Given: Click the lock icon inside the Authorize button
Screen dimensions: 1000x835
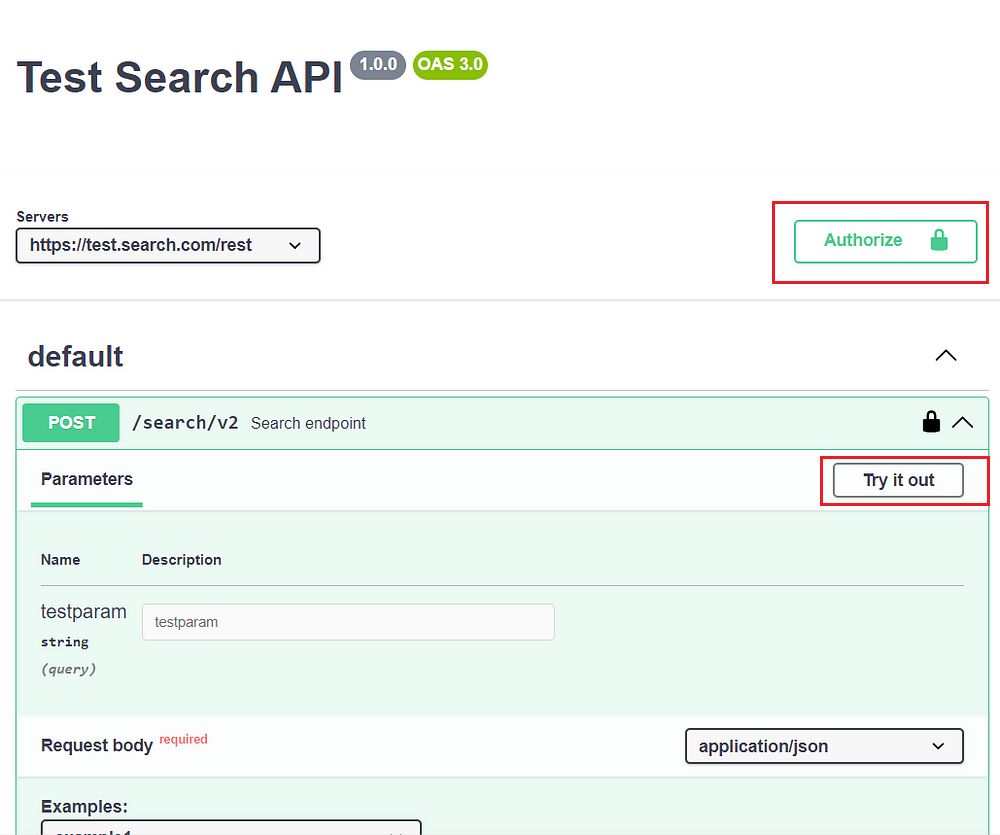Looking at the screenshot, I should click(x=940, y=240).
